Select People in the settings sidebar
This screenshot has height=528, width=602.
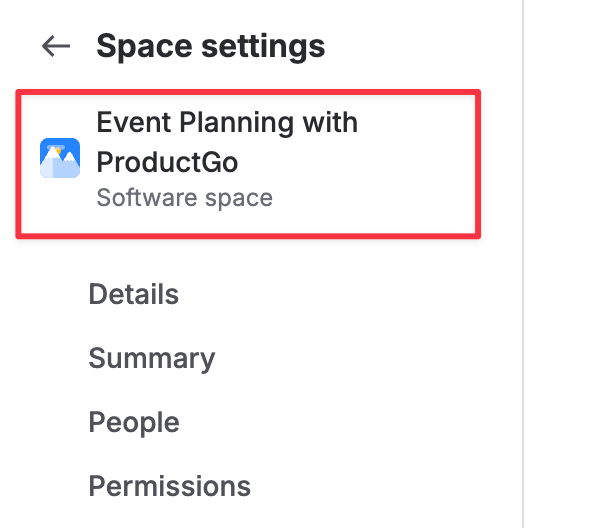click(x=134, y=422)
